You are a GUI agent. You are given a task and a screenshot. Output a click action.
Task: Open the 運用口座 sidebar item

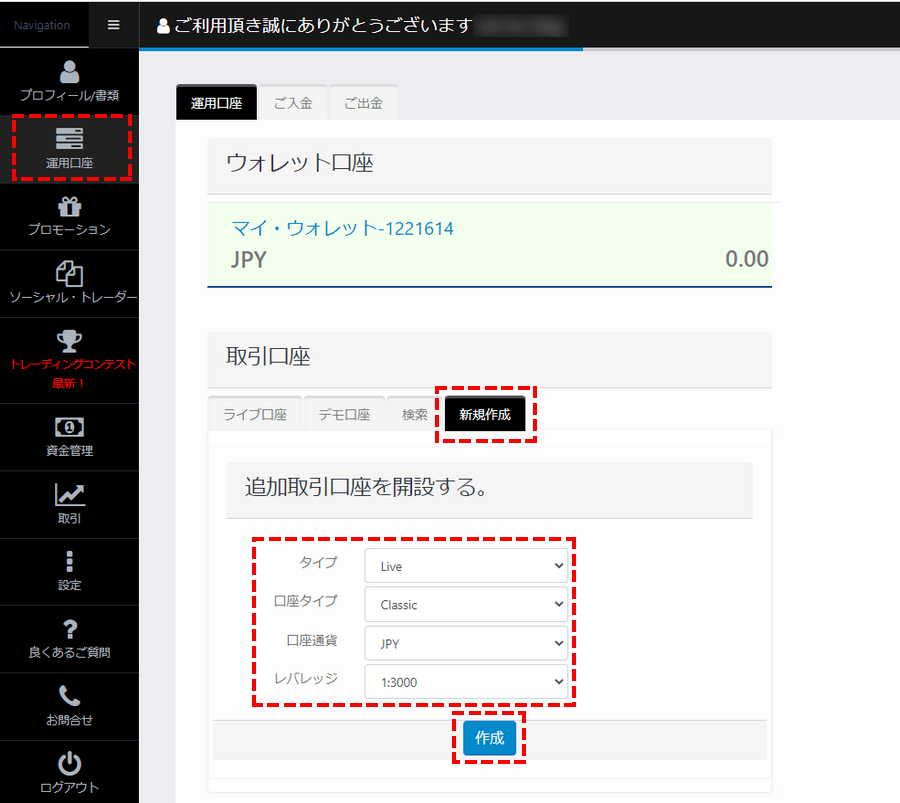[69, 148]
